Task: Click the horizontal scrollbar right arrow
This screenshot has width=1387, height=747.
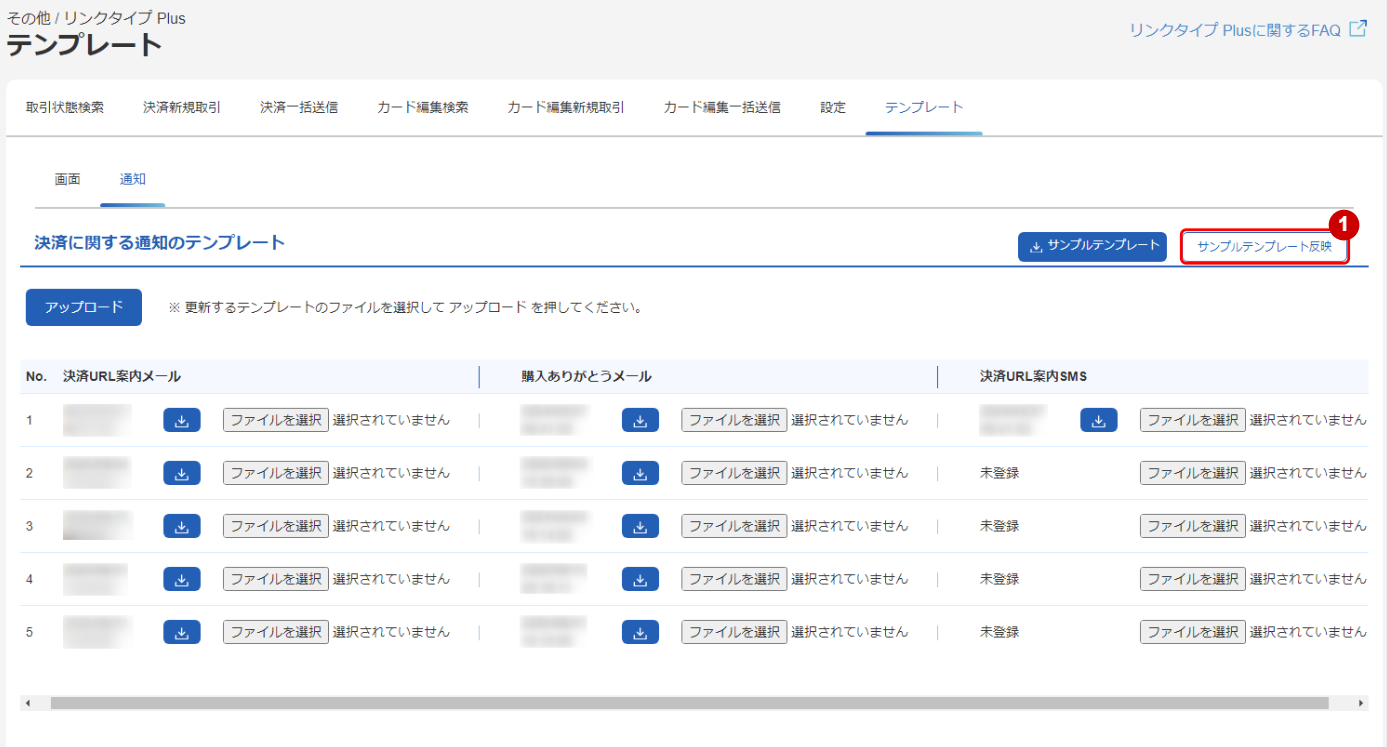Action: coord(1361,703)
